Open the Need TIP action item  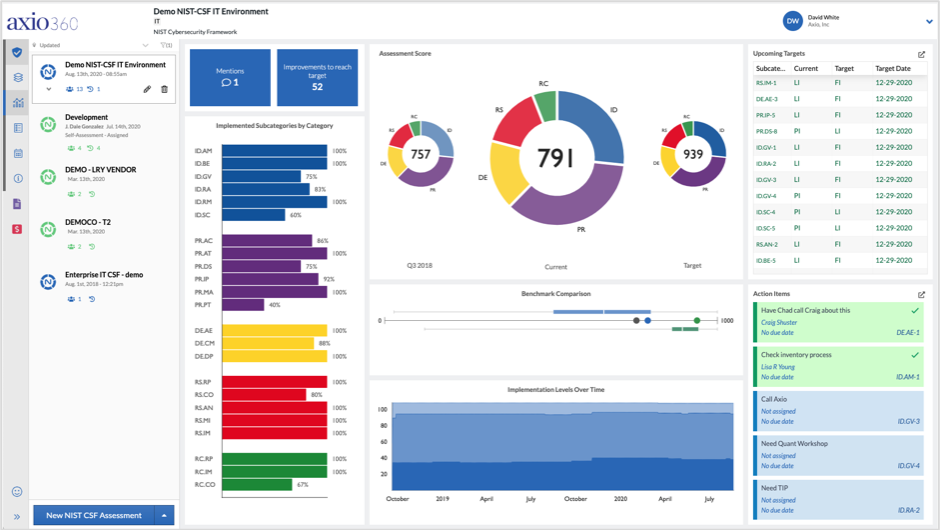[838, 499]
